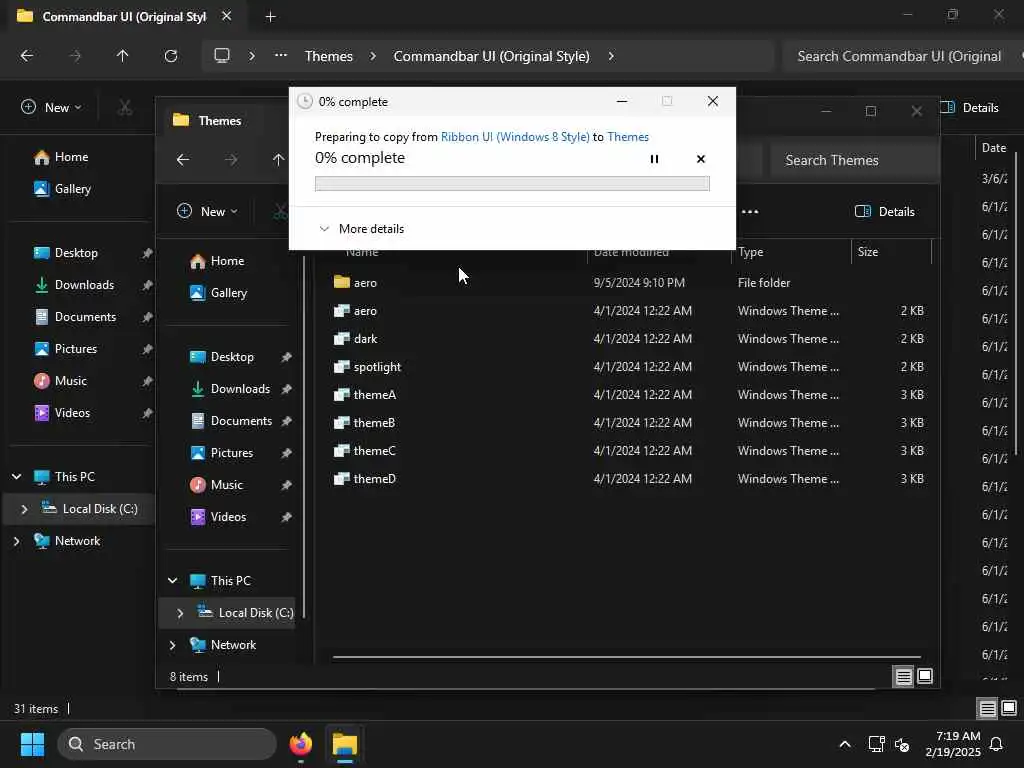Show hidden system tray icons
Viewport: 1024px width, 768px height.
pos(844,744)
